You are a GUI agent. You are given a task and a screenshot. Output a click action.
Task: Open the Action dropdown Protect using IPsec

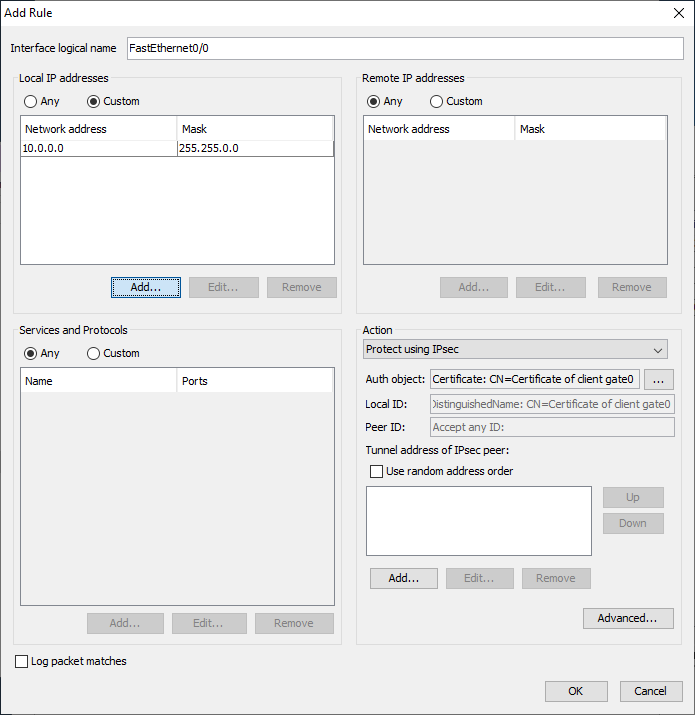(x=515, y=349)
